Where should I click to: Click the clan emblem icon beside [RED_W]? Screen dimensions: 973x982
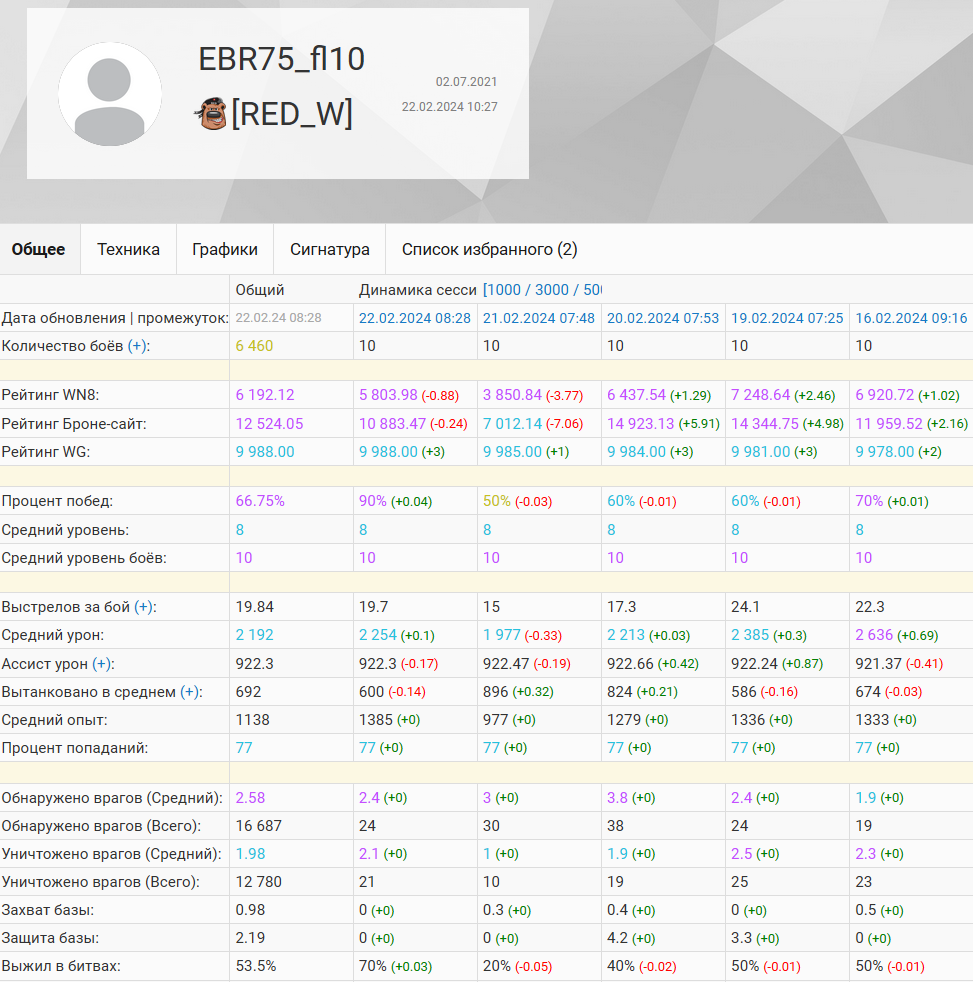tap(210, 114)
